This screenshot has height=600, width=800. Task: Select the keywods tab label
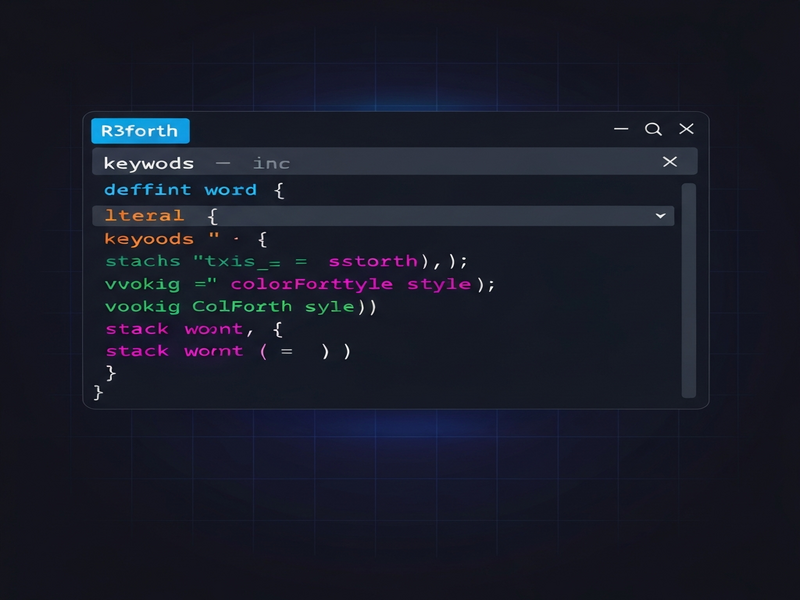coord(148,163)
